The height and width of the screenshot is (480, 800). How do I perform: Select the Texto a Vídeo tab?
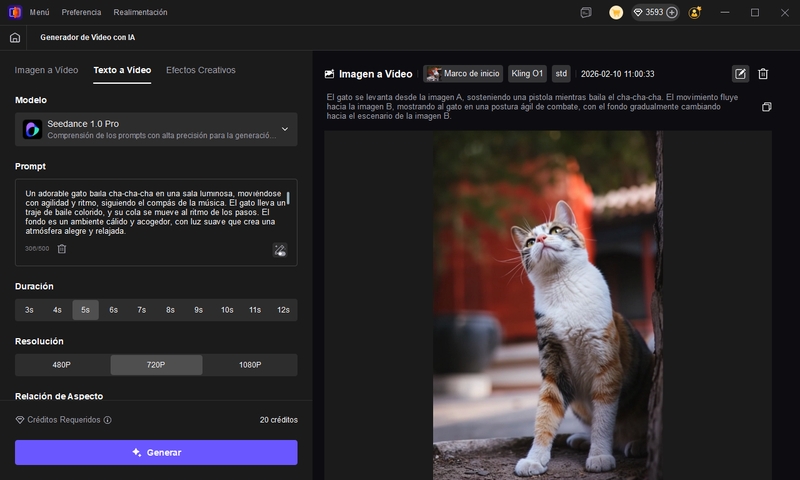[122, 70]
